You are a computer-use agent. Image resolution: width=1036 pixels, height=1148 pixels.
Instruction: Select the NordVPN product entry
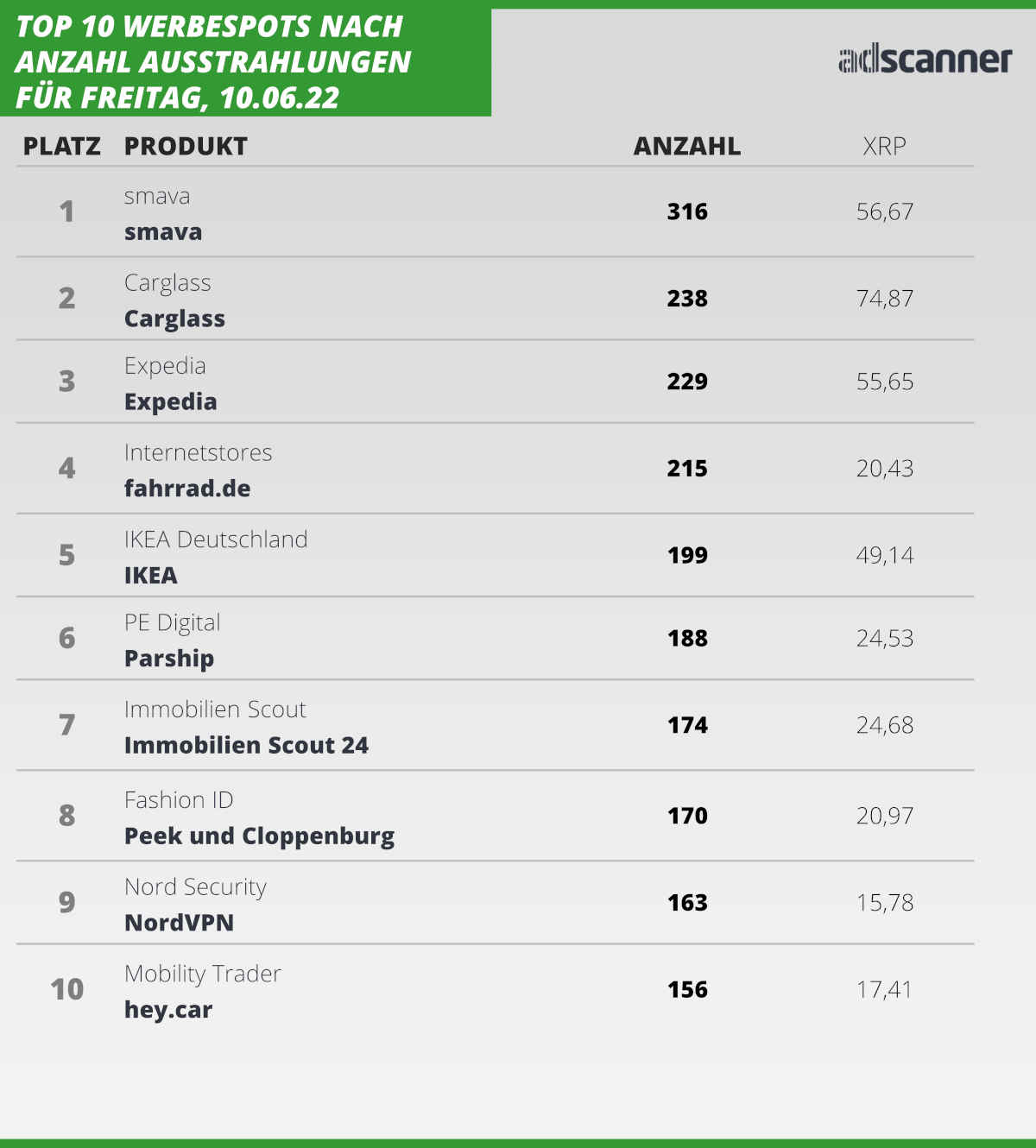tap(179, 923)
